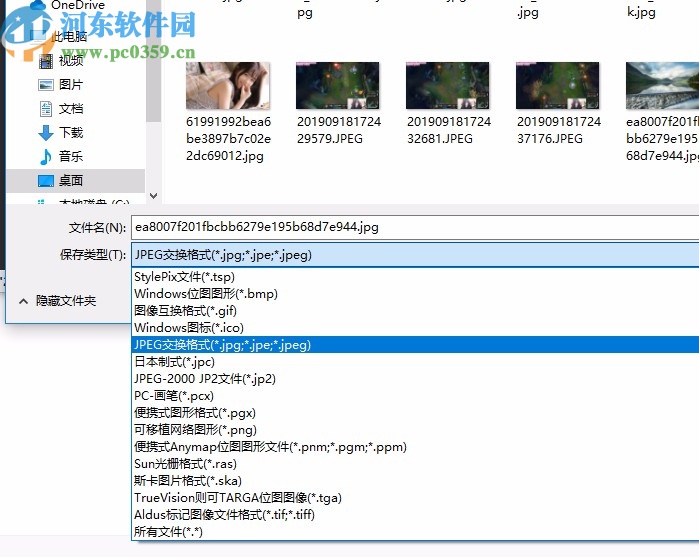Viewport: 699px width, 557px height.
Task: Choose PC-画笔(*.pcx) format
Action: point(415,396)
